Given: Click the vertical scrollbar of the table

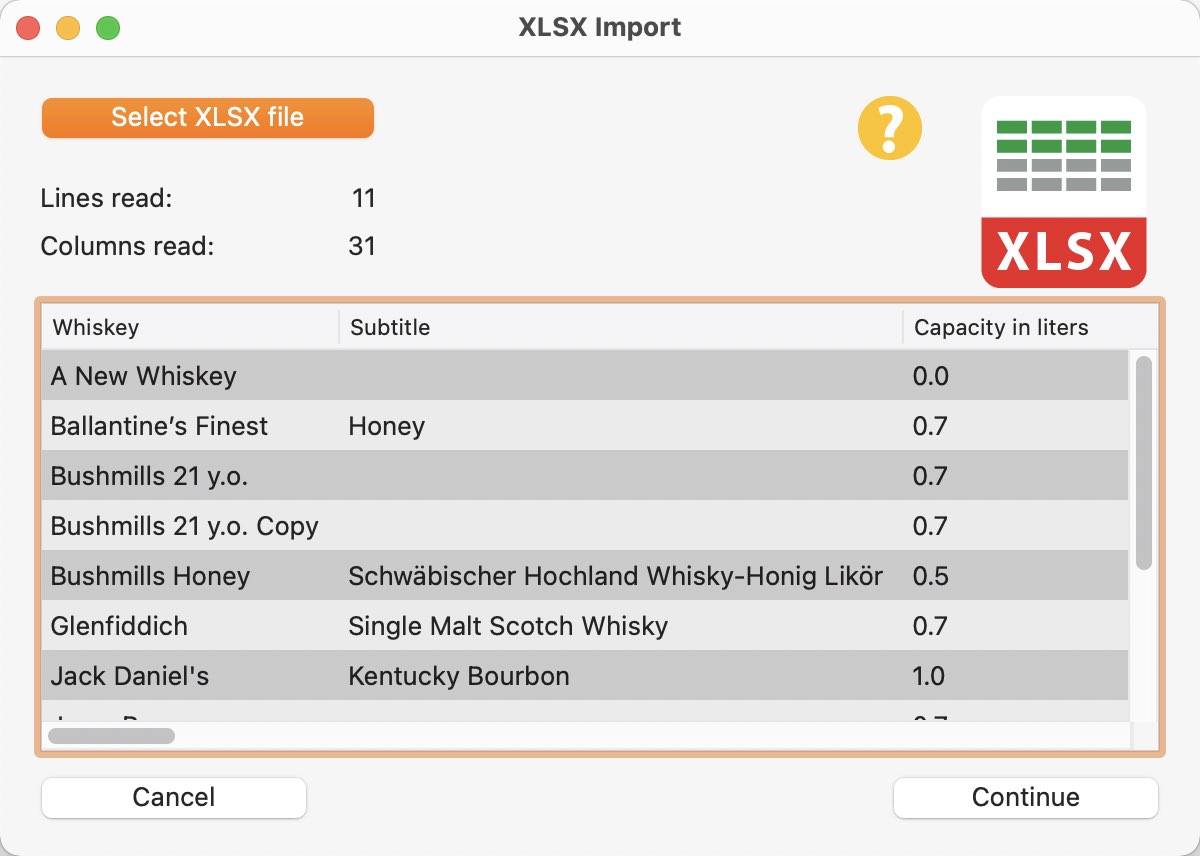Looking at the screenshot, I should click(1144, 463).
